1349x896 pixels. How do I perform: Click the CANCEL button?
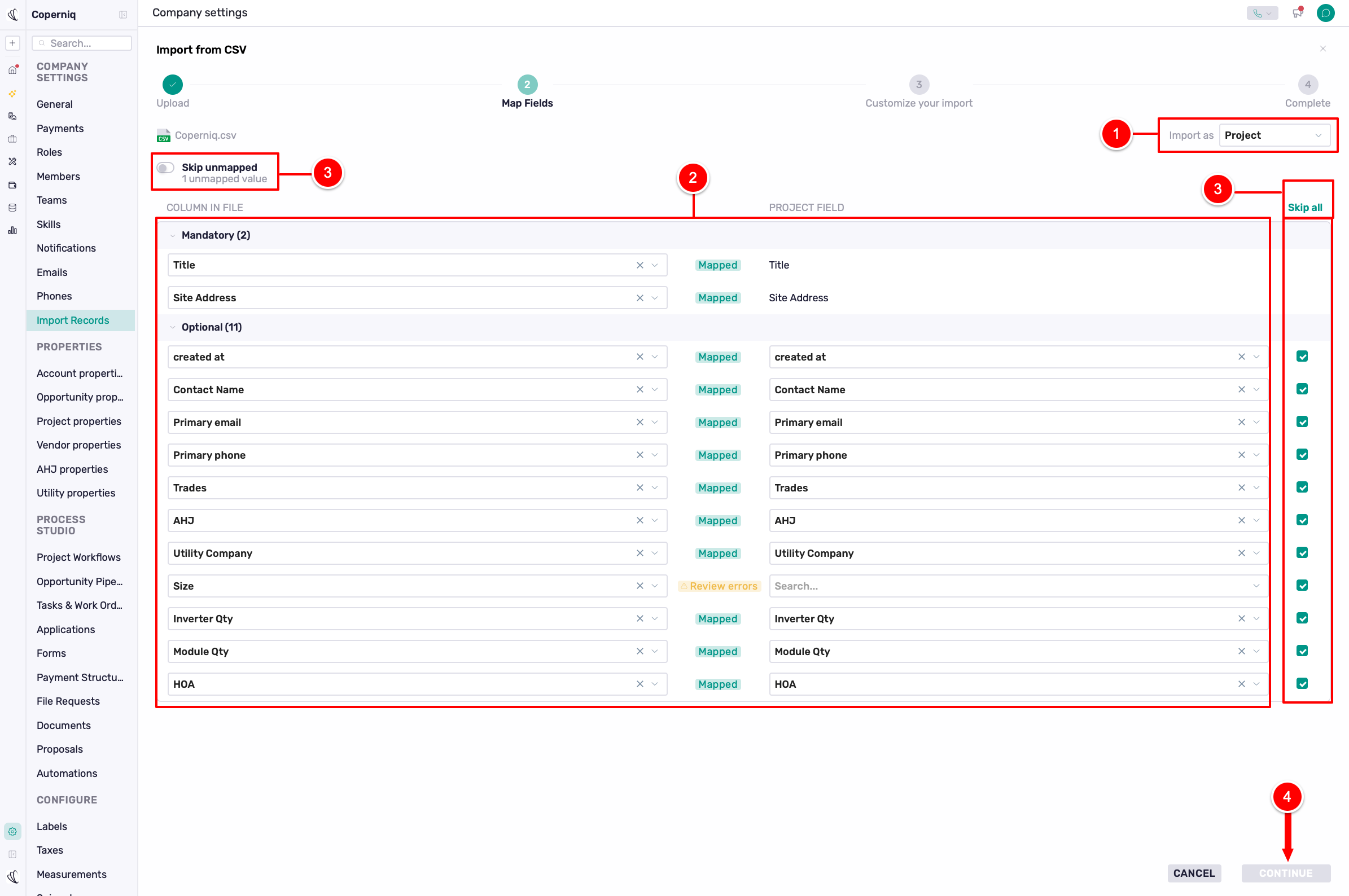(1194, 873)
